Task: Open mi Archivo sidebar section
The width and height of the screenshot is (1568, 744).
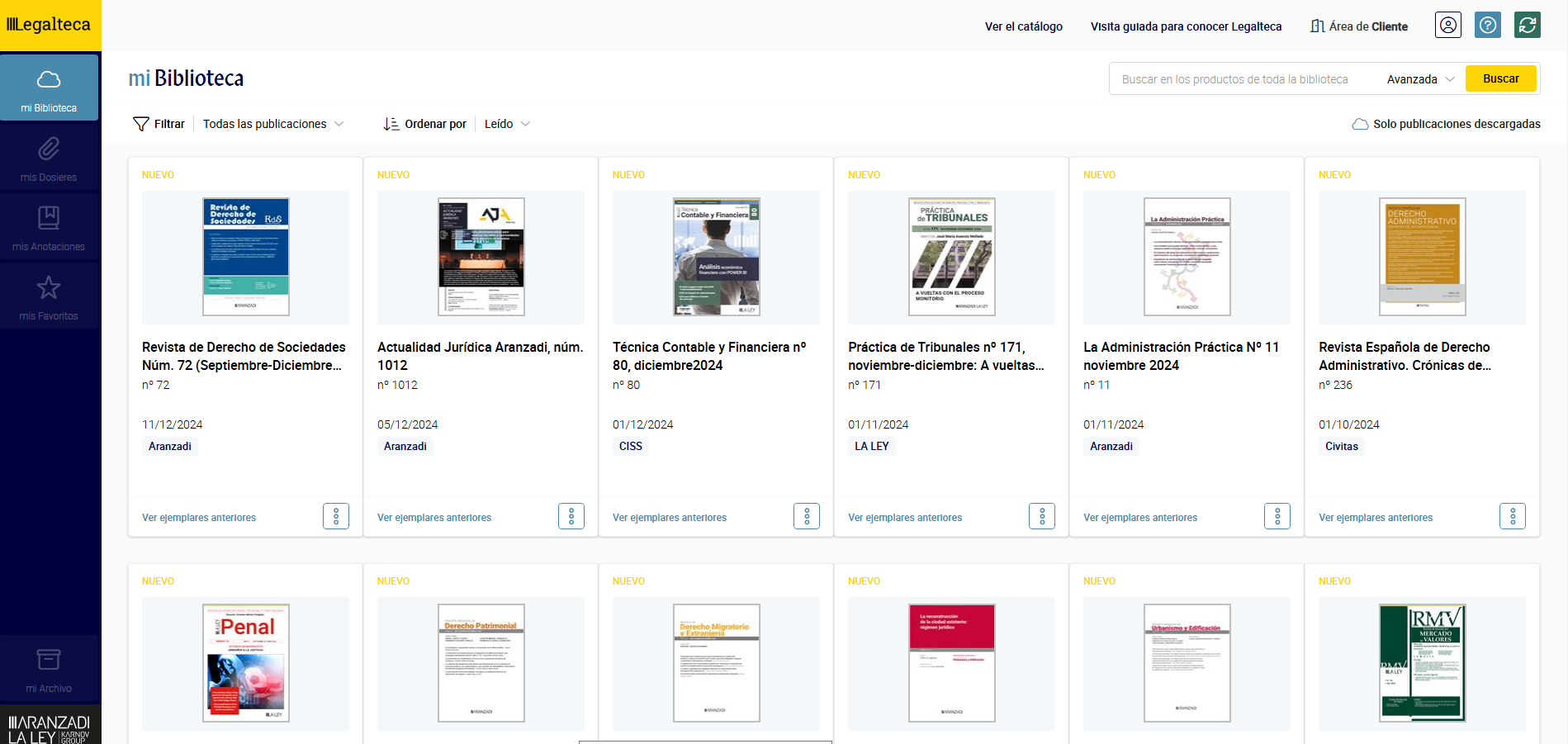Action: click(x=49, y=668)
